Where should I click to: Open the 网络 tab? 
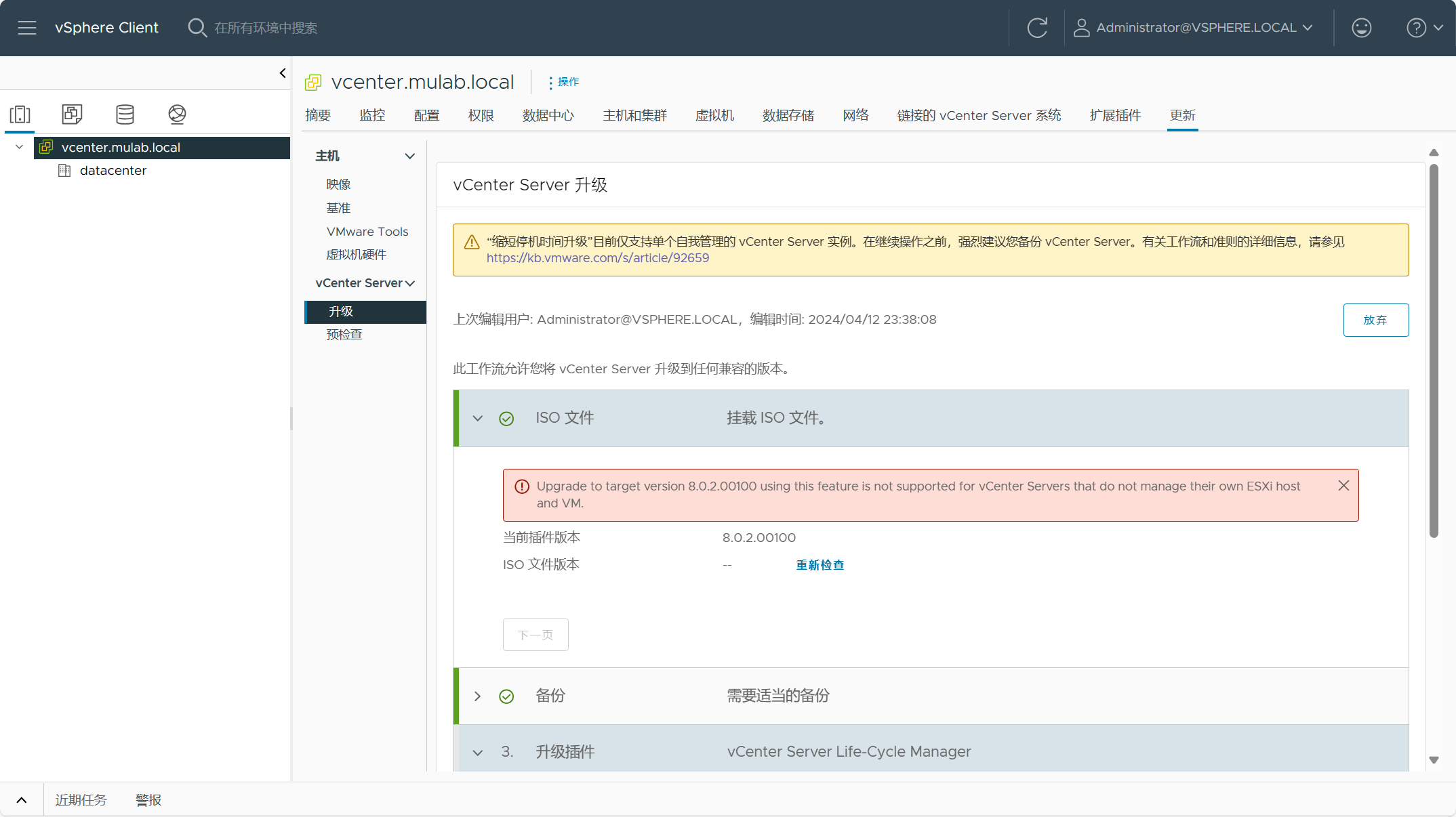(855, 116)
